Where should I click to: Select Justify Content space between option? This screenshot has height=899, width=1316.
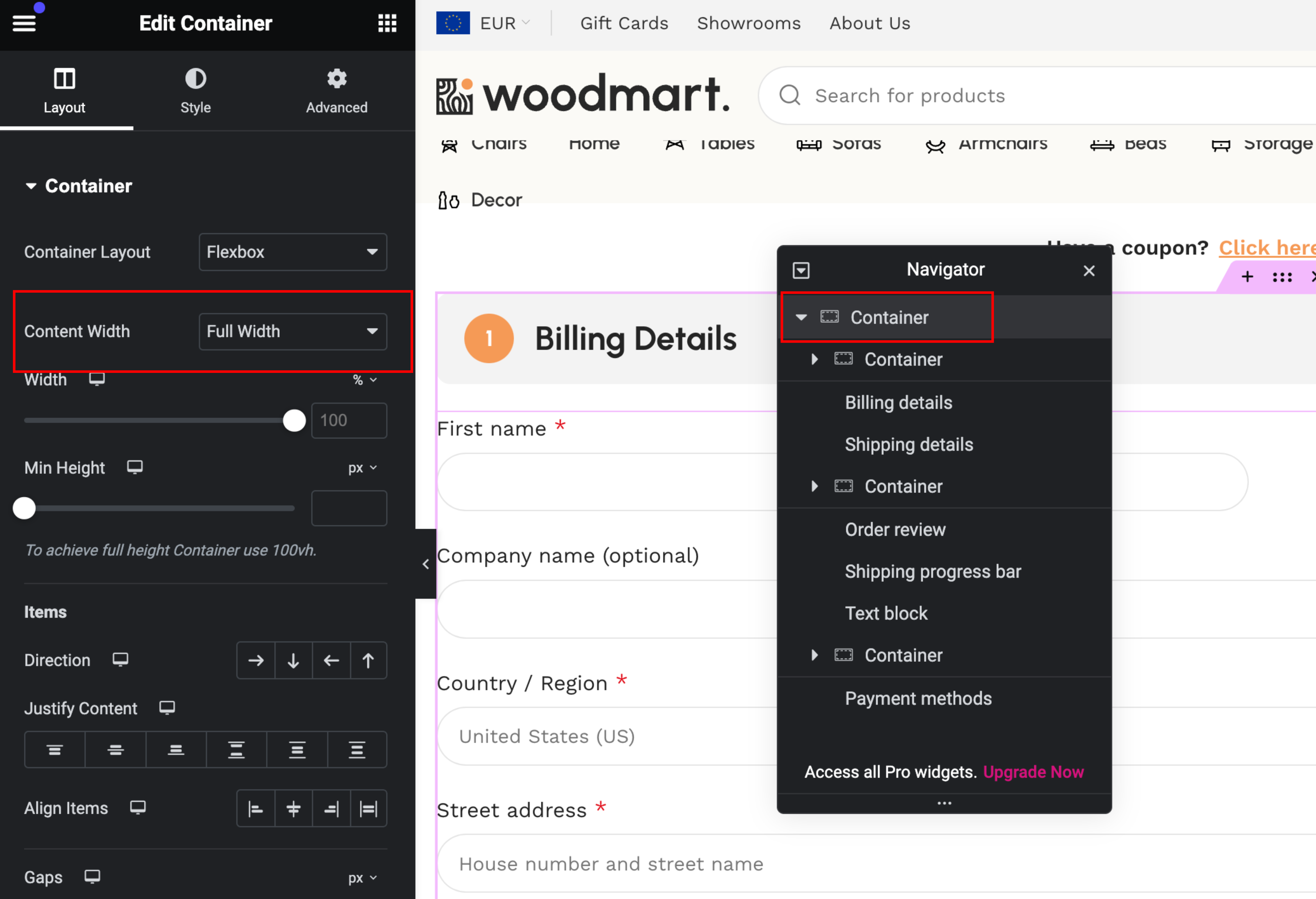click(x=237, y=750)
